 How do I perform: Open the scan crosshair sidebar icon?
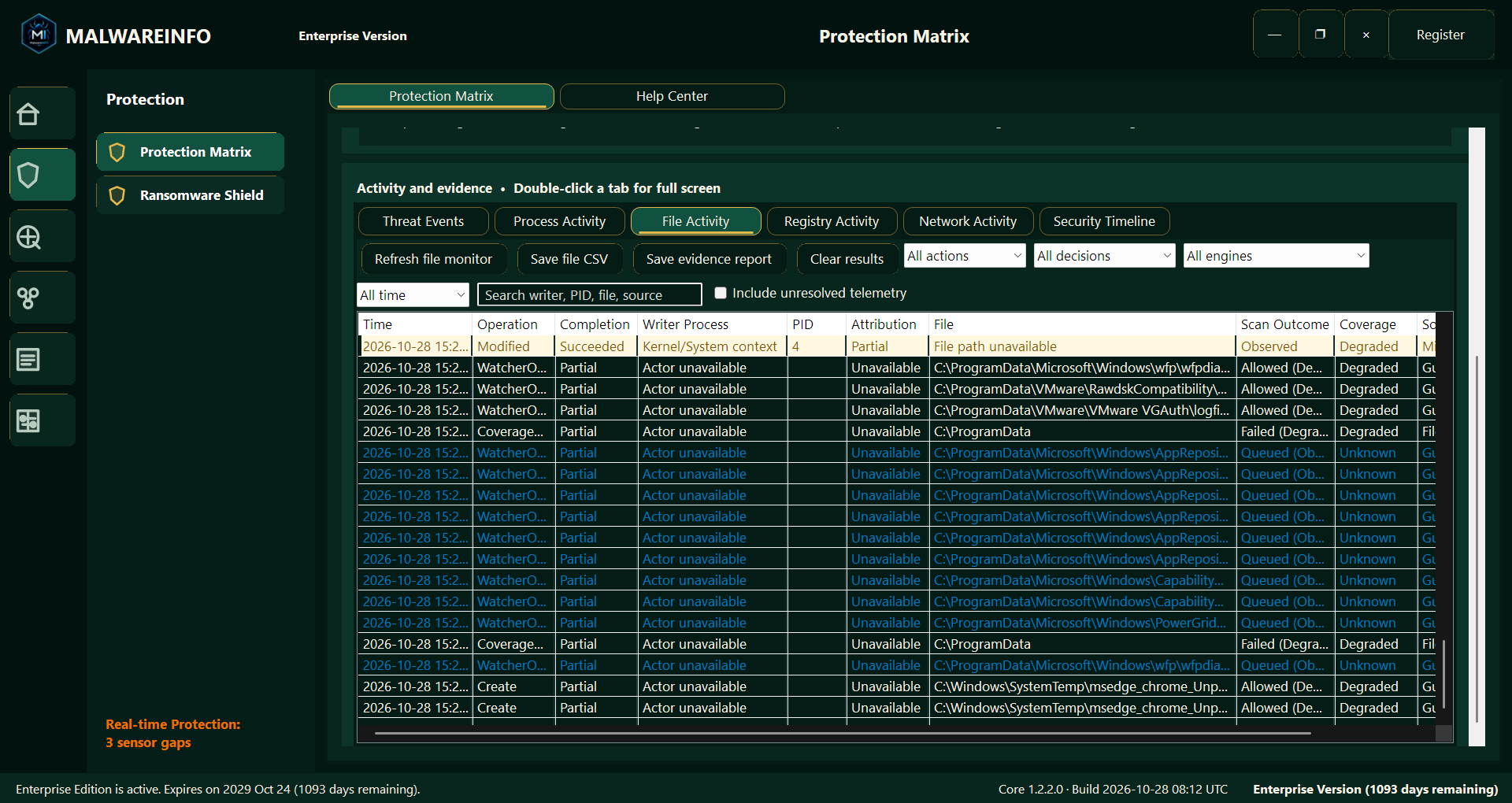point(43,236)
